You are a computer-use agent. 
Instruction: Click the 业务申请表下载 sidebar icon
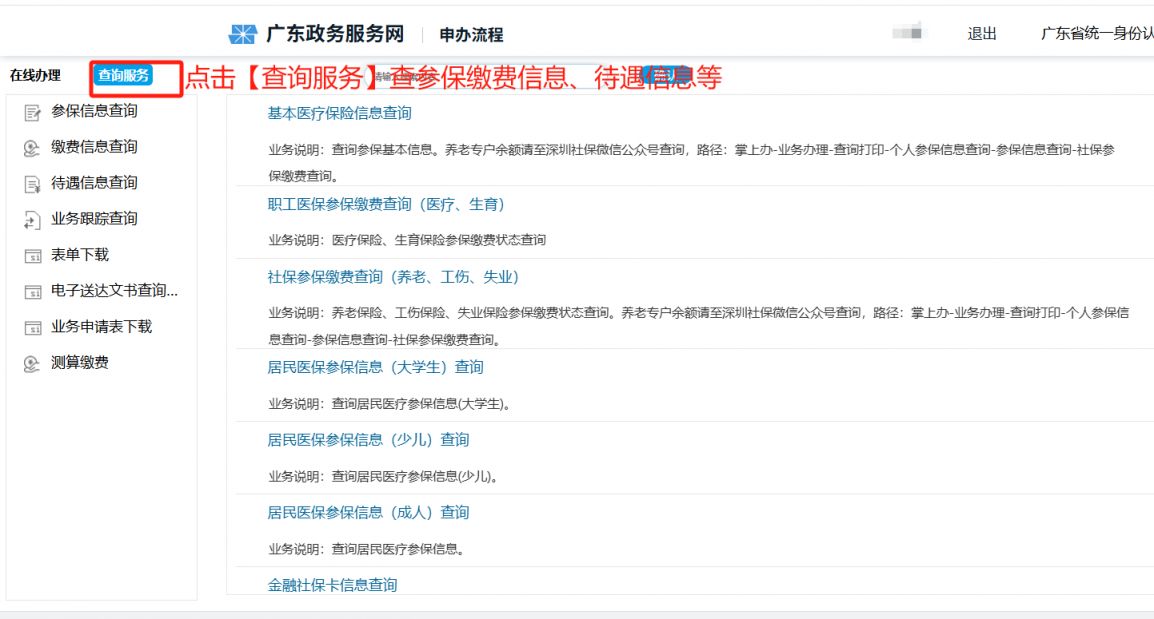[32, 328]
